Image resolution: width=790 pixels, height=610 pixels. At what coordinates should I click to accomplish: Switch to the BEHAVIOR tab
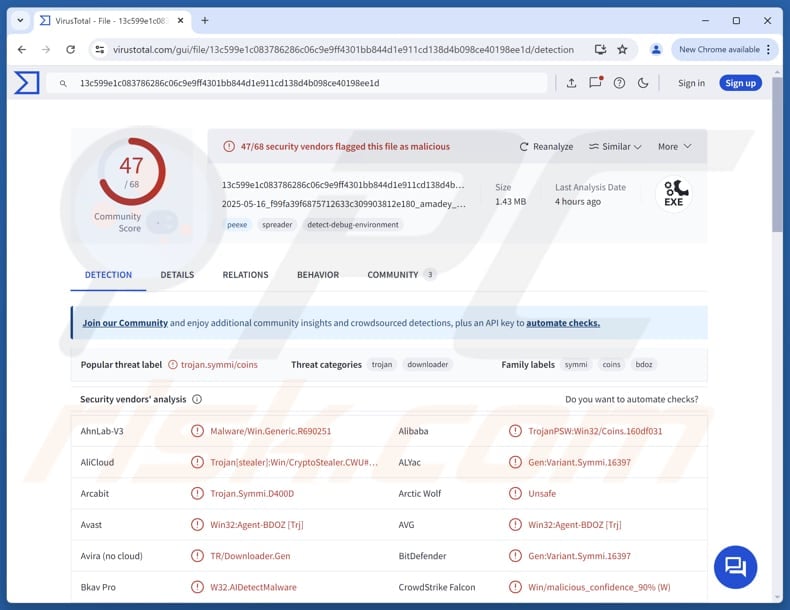318,275
